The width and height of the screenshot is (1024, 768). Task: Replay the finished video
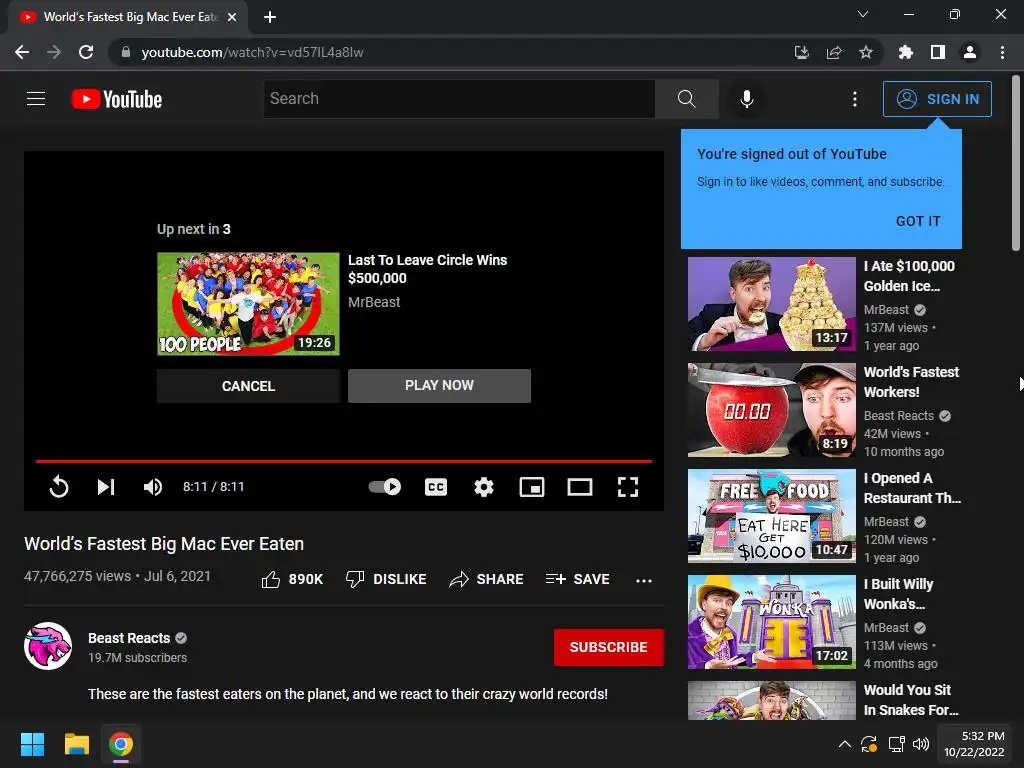(59, 487)
